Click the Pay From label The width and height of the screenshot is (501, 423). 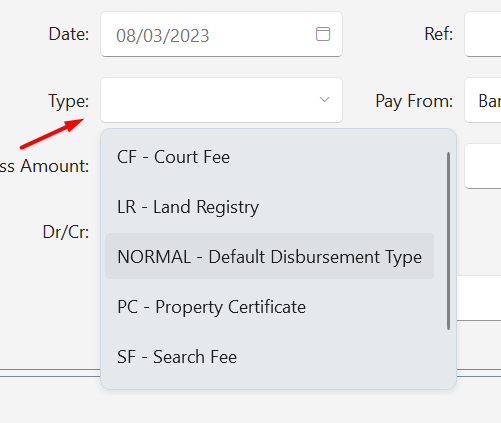tap(414, 101)
